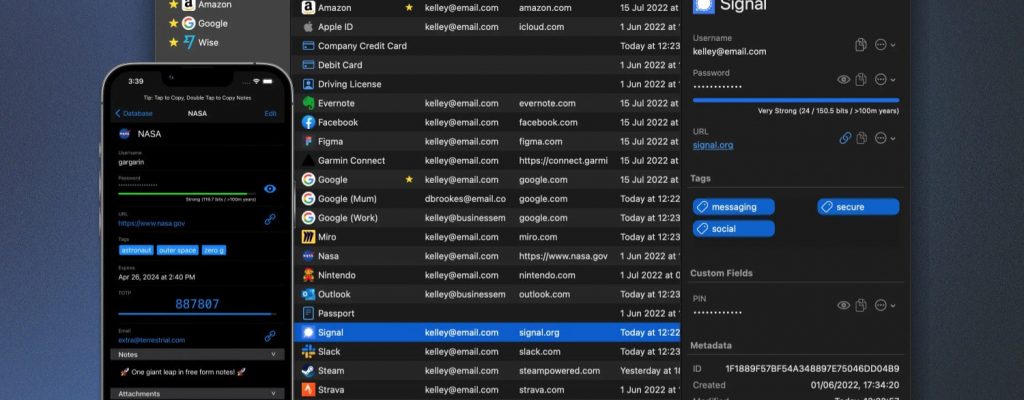Click the Signal password strength bar

[795, 100]
